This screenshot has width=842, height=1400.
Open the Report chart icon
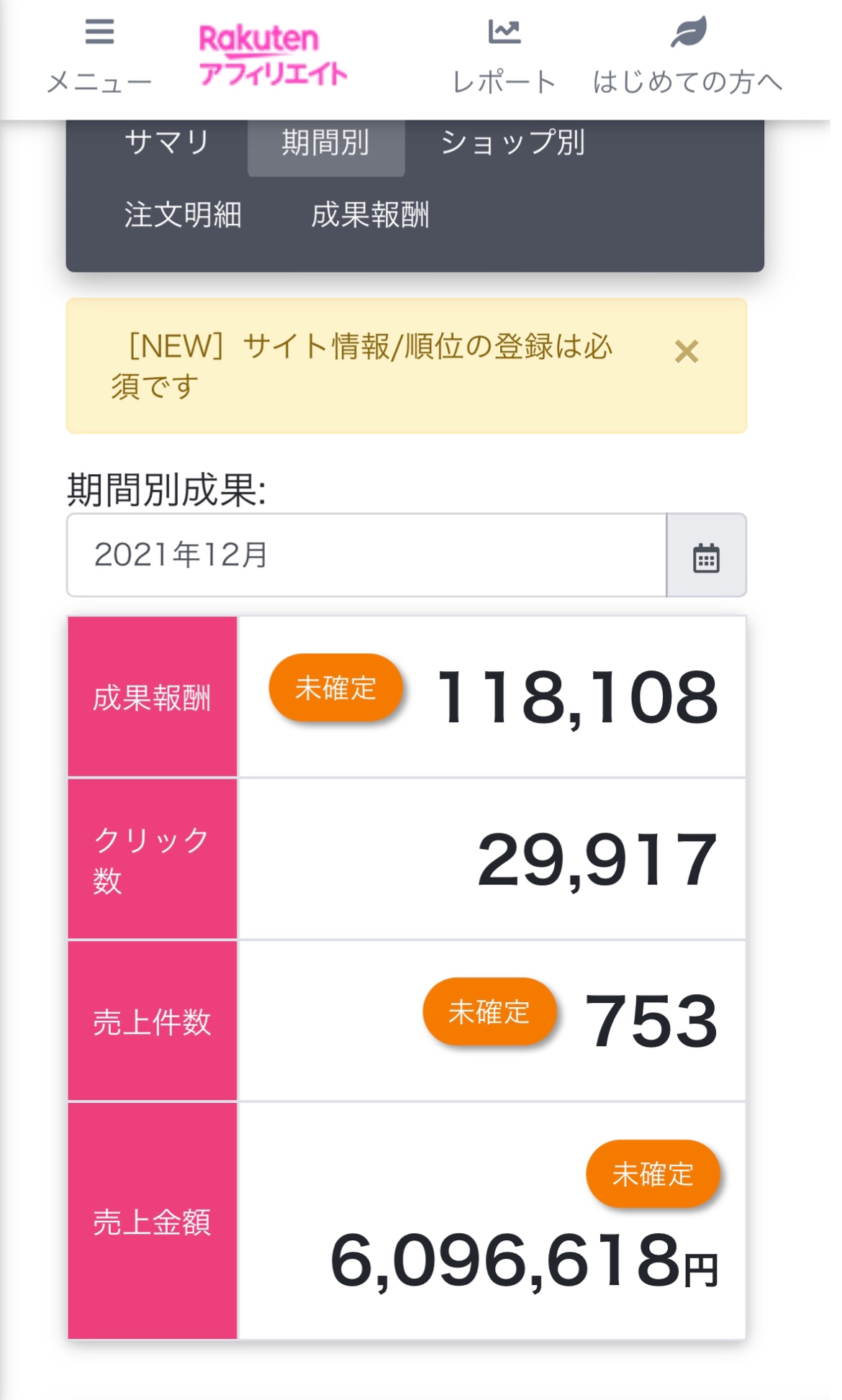(504, 32)
